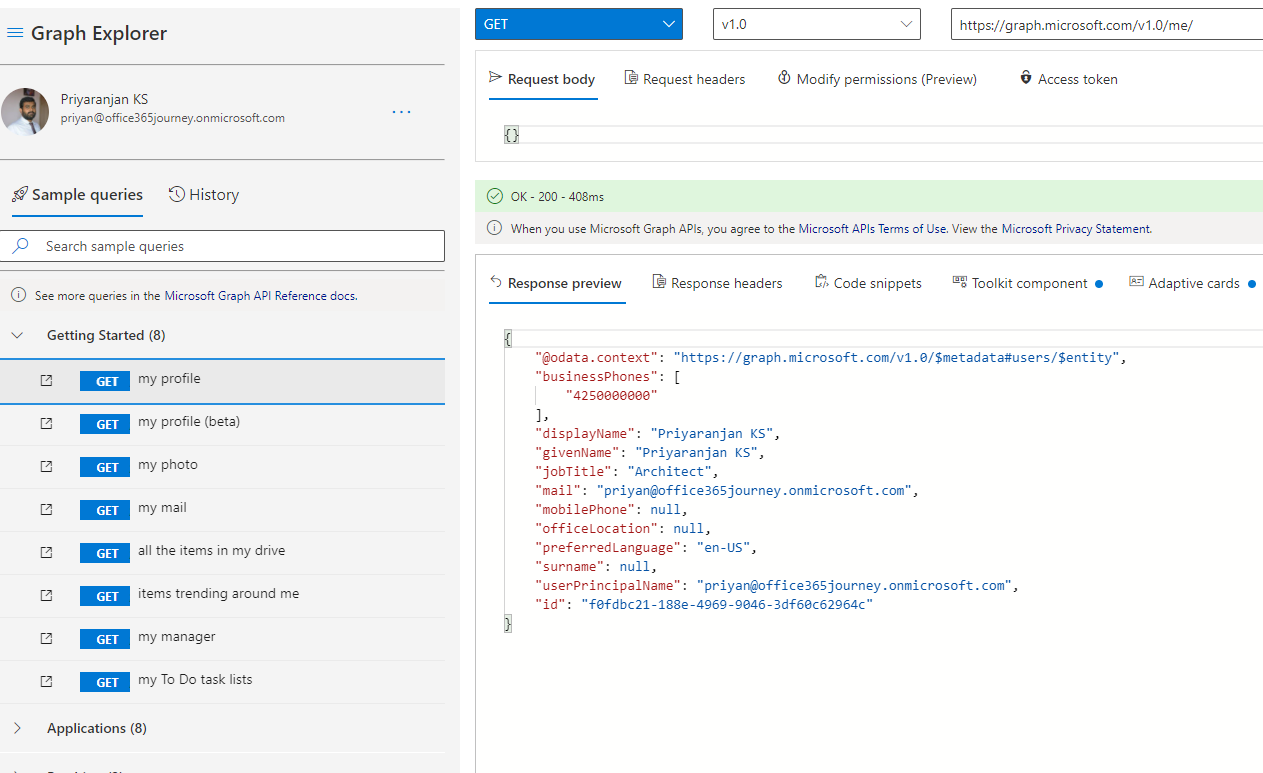Image resolution: width=1263 pixels, height=773 pixels.
Task: Select items trending around me query
Action: pyautogui.click(x=222, y=596)
